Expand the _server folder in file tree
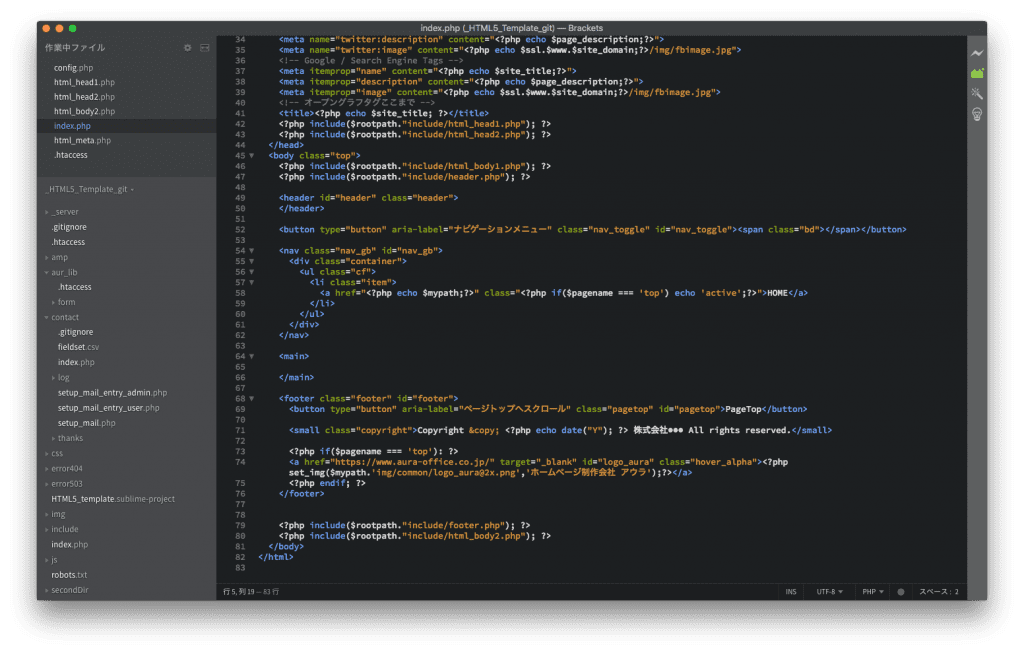 tap(64, 212)
